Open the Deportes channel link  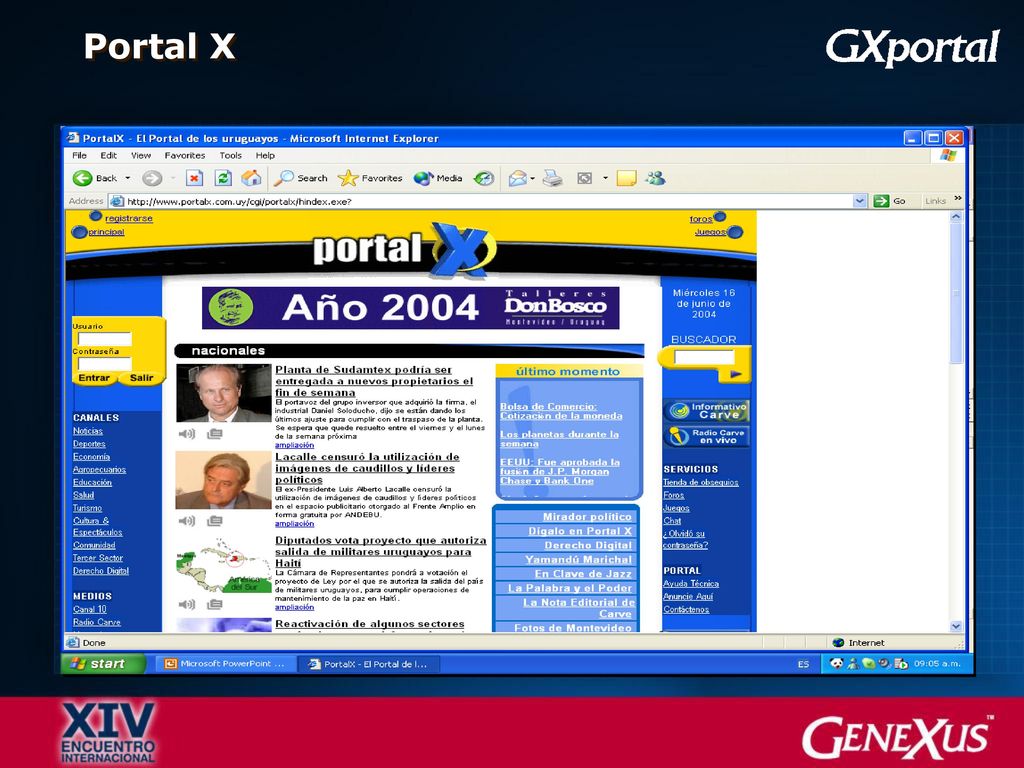click(89, 444)
